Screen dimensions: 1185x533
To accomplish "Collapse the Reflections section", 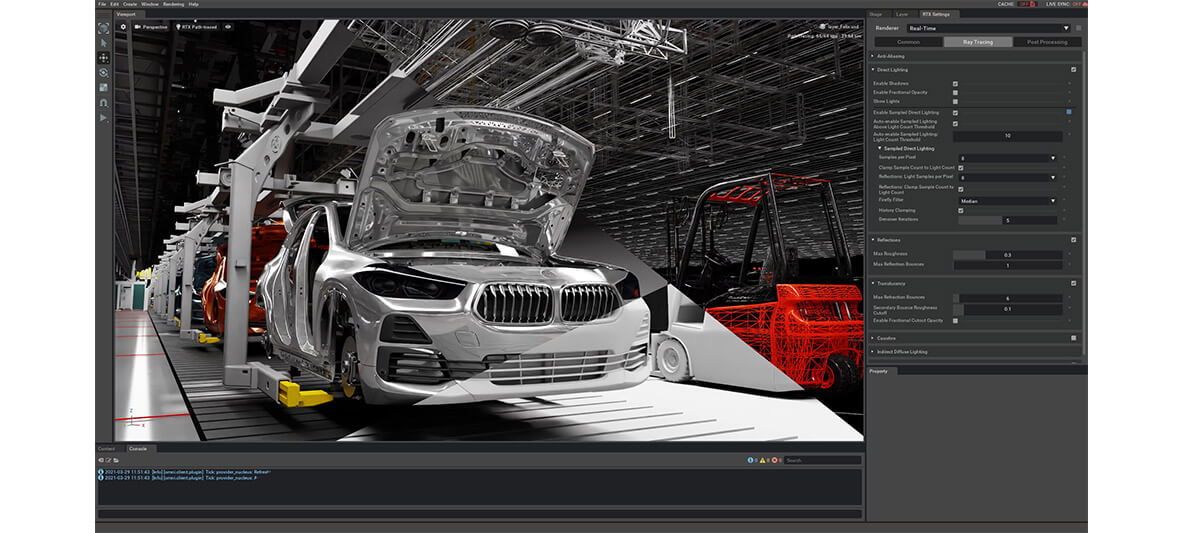I will tap(873, 240).
